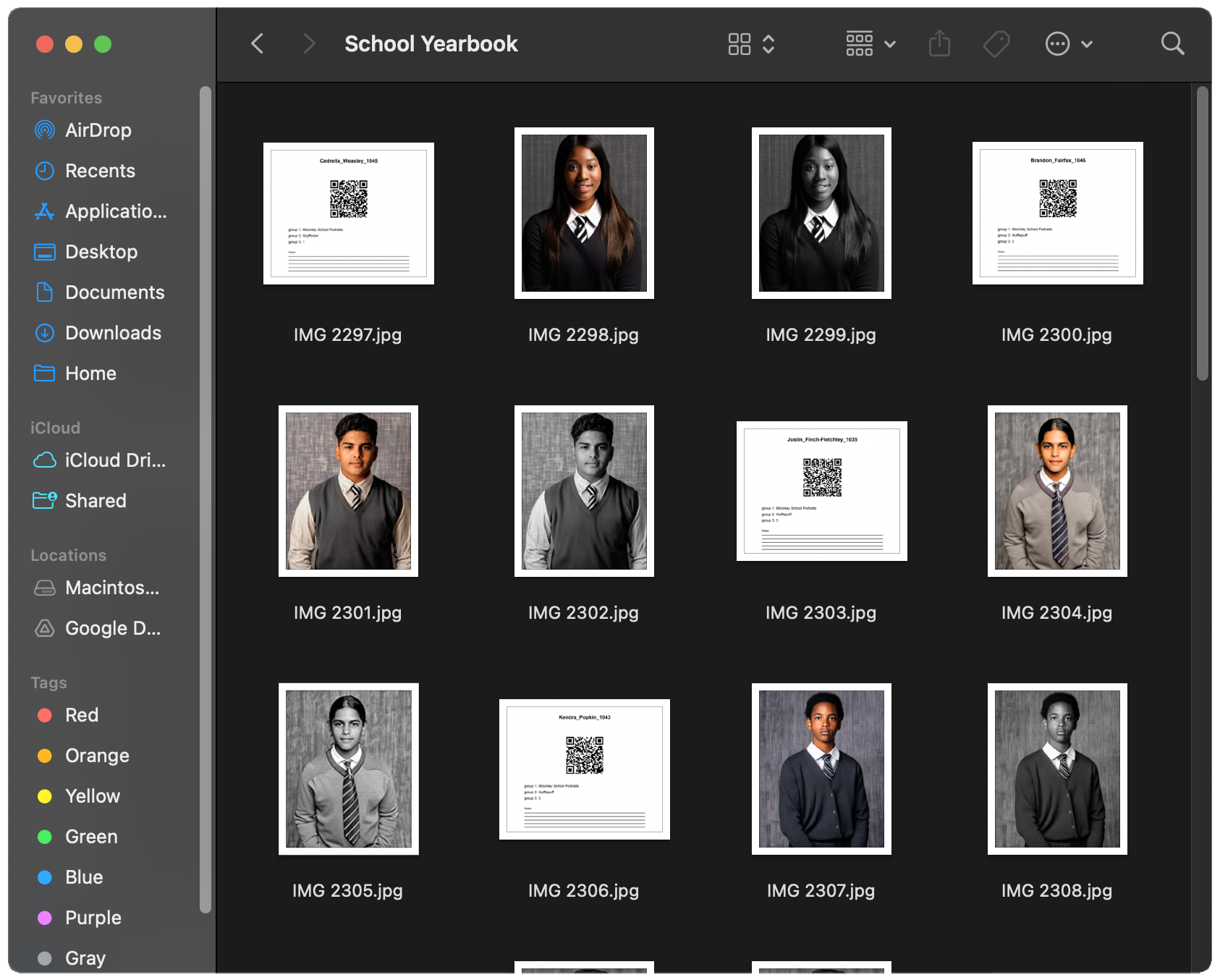
Task: Select the IMG 2302.jpg thumbnail
Action: pyautogui.click(x=584, y=491)
